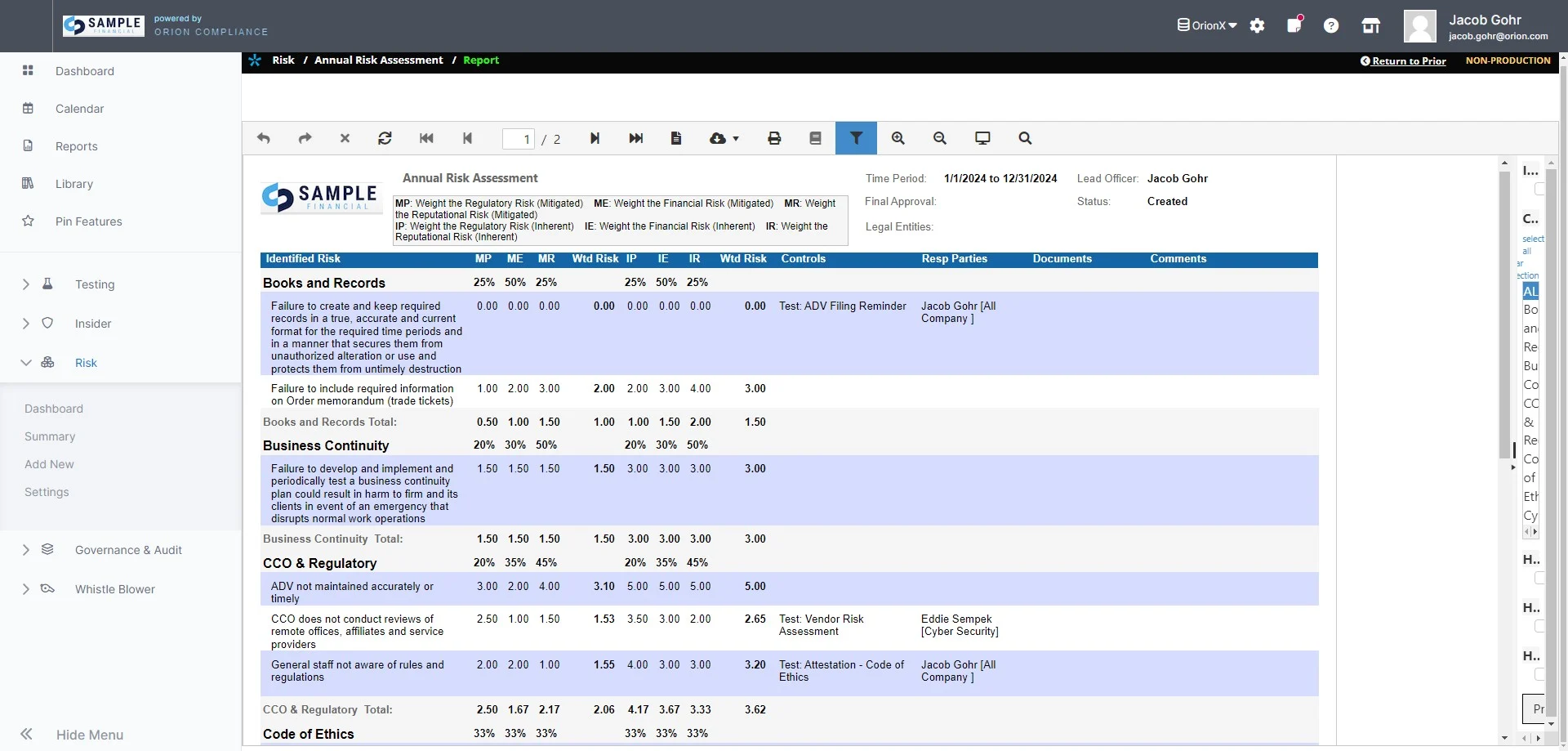Image resolution: width=1568 pixels, height=751 pixels.
Task: Open report search with magnifier icon
Action: click(1025, 139)
